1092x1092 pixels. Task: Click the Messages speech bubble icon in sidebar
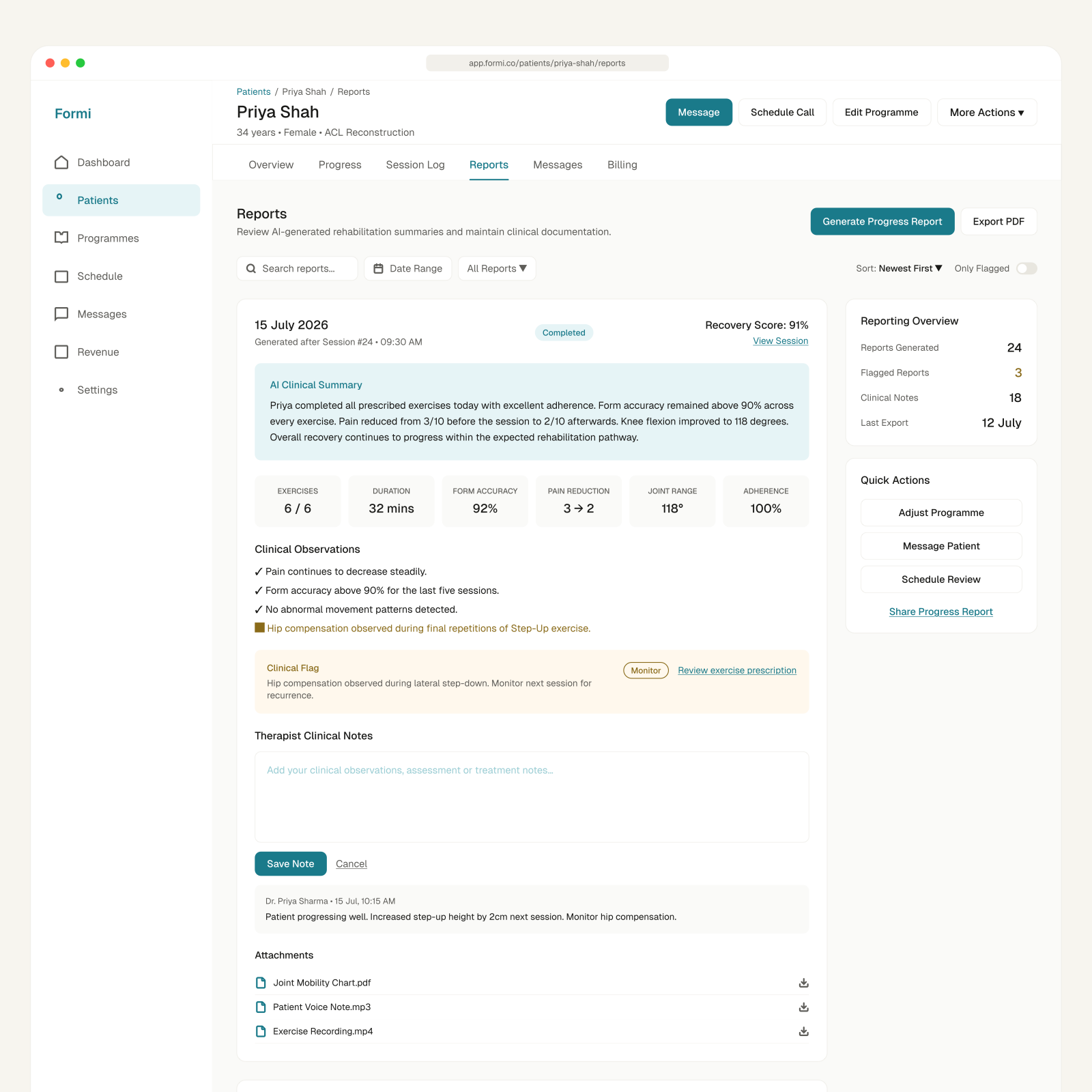(x=61, y=314)
